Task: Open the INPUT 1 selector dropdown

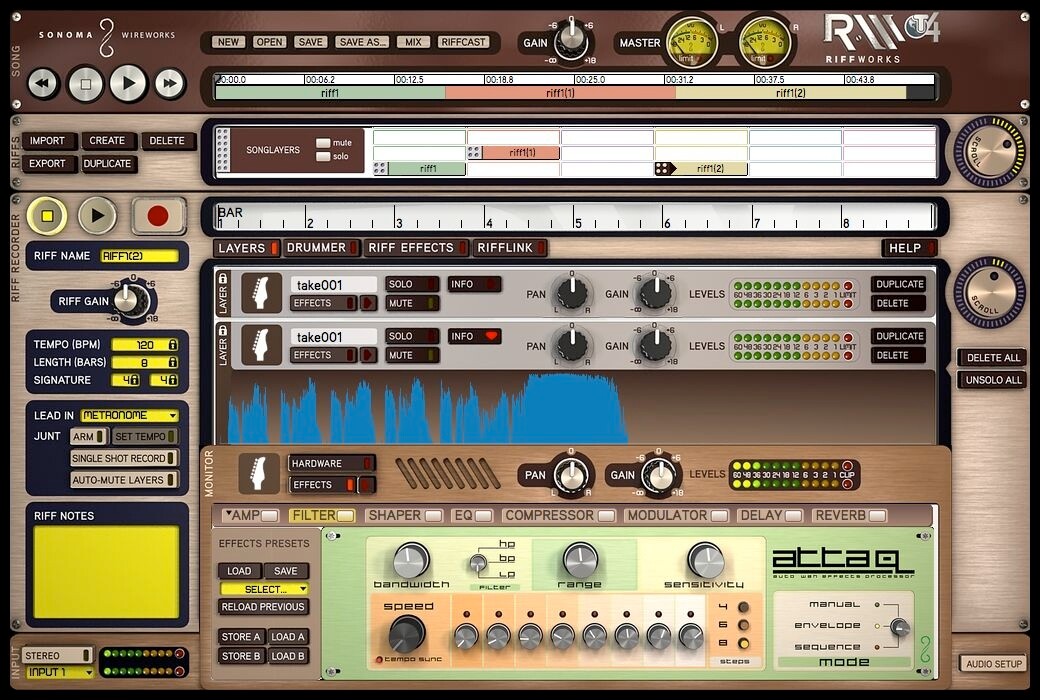Action: point(58,671)
